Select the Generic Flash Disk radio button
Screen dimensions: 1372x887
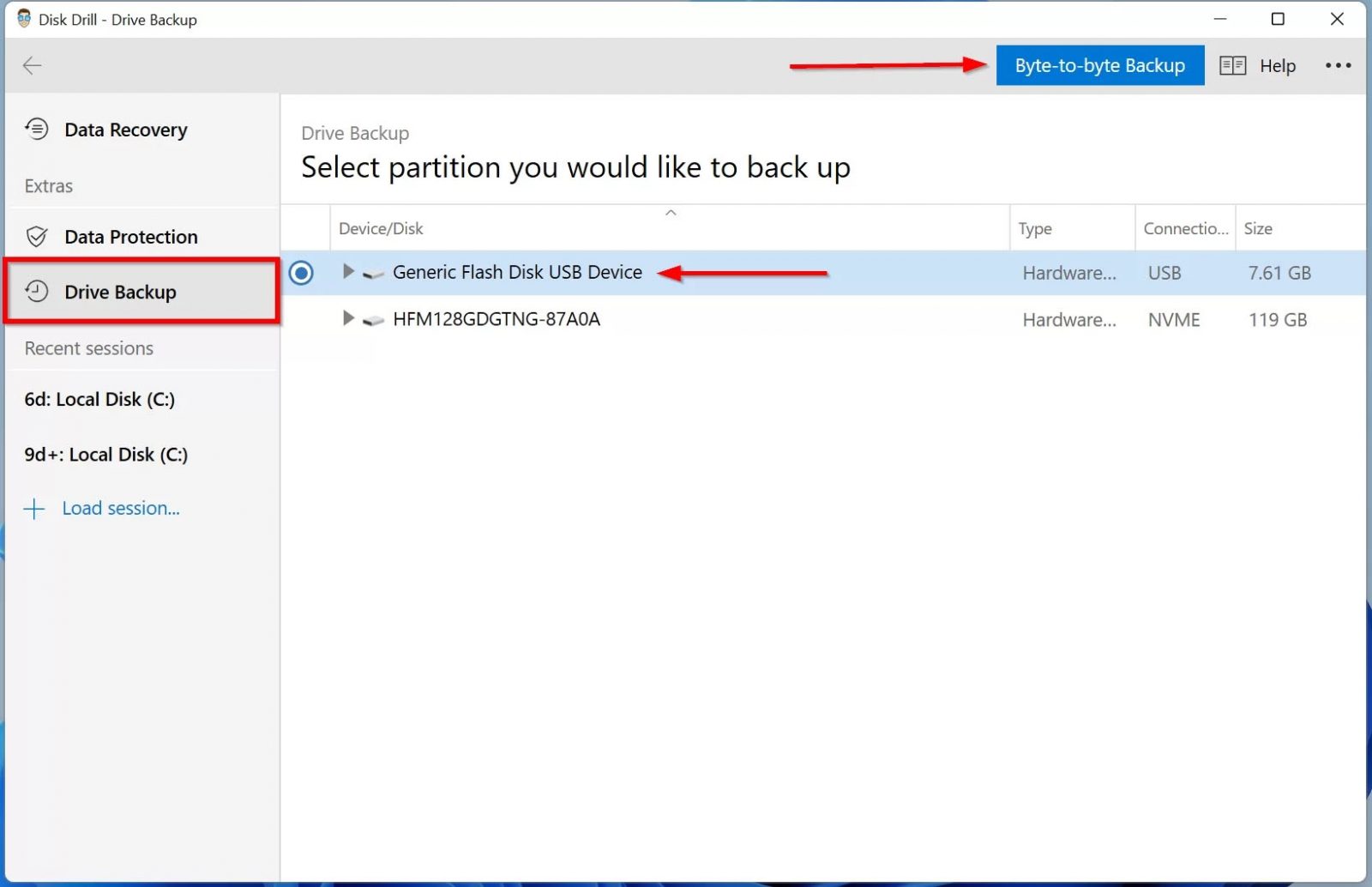click(x=301, y=272)
